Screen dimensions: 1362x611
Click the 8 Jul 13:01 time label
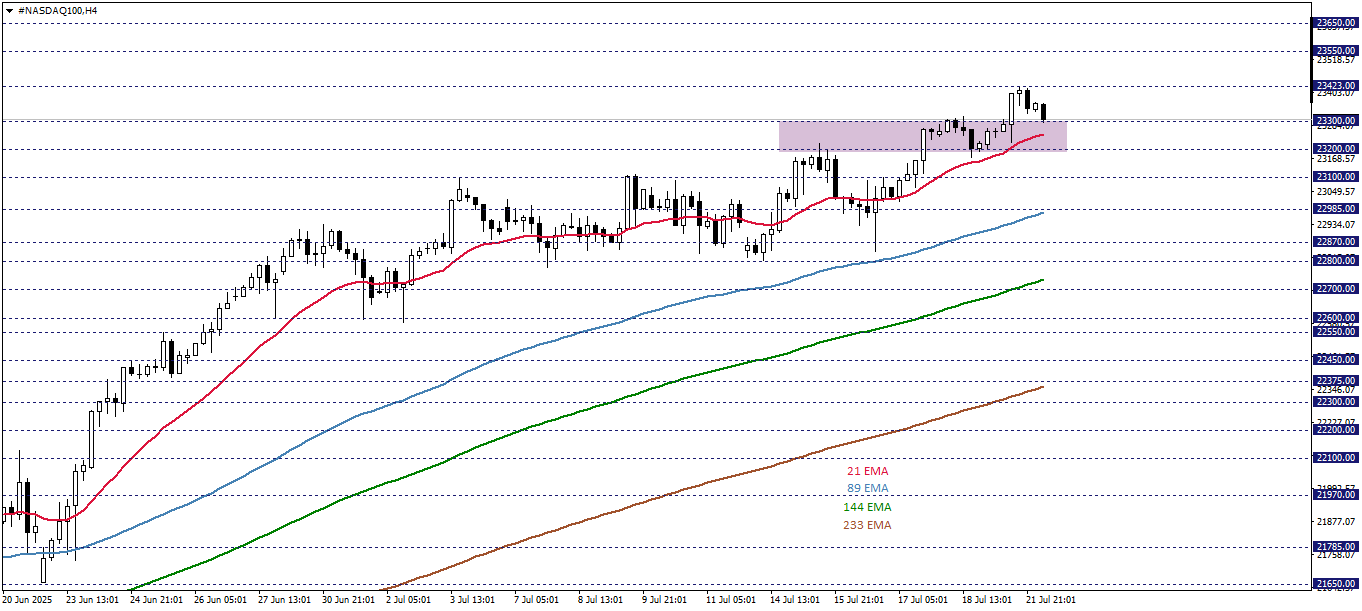pos(600,601)
